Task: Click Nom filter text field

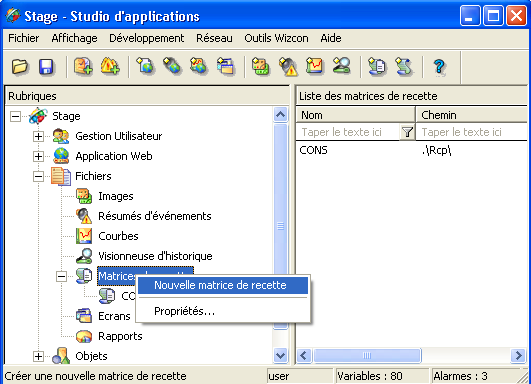Action: click(x=348, y=132)
